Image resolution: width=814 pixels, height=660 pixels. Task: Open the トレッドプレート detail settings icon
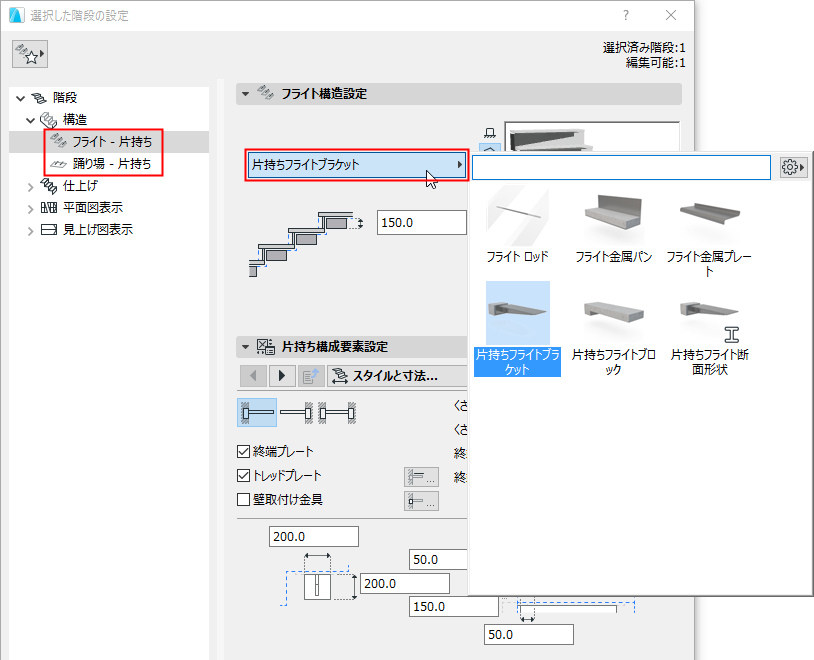[x=420, y=477]
